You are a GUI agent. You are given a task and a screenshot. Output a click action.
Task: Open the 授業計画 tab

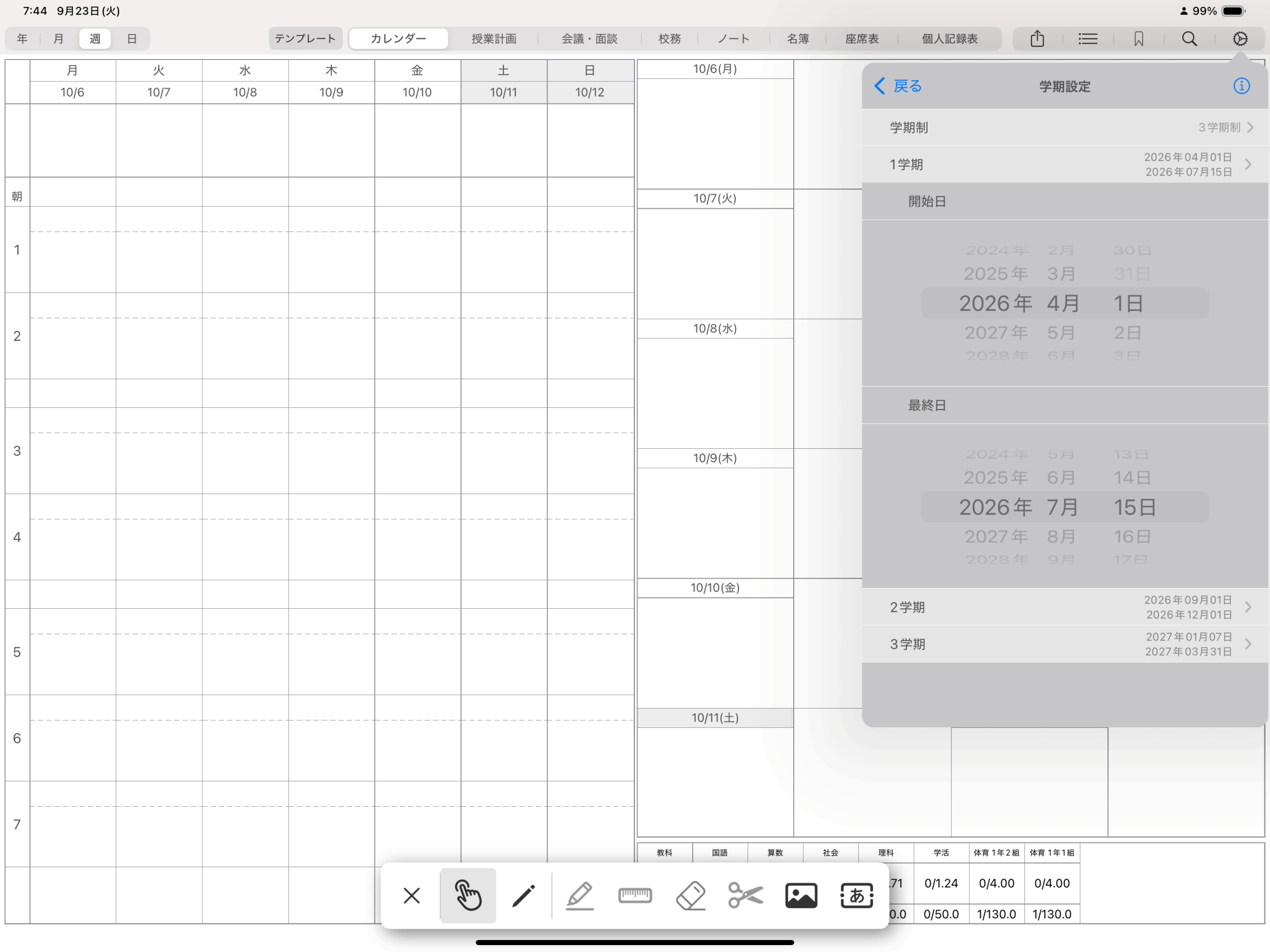[x=494, y=39]
